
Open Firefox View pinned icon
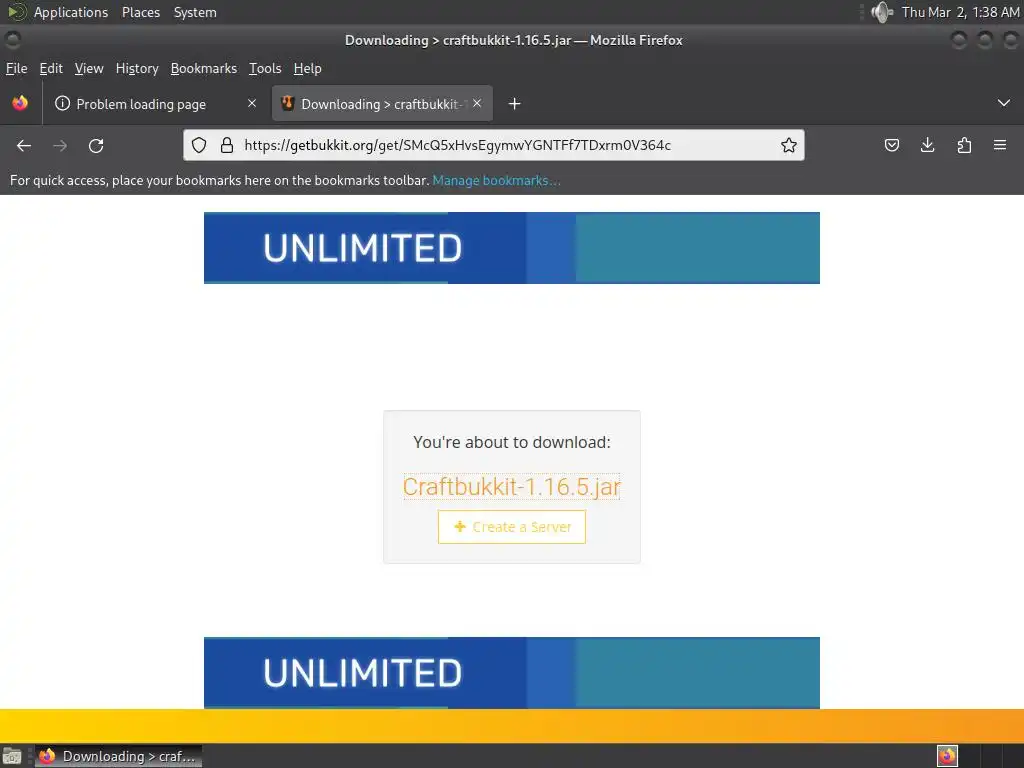pos(20,103)
